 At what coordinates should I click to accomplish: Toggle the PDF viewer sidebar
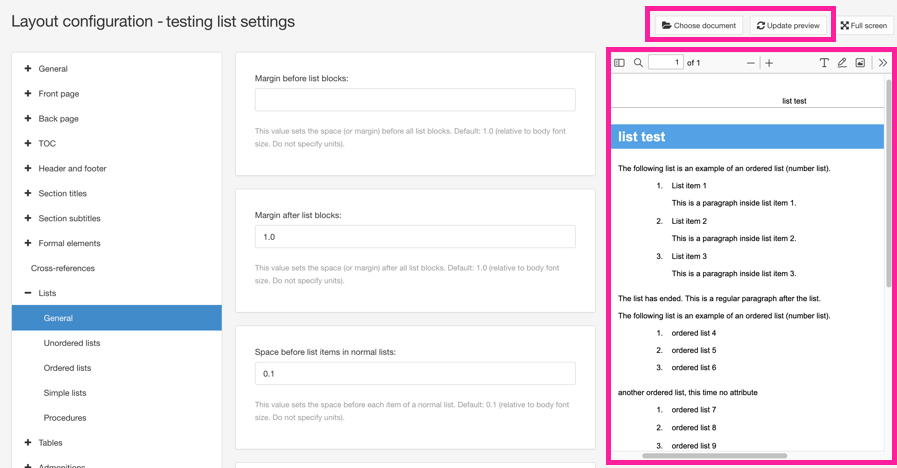click(x=619, y=63)
